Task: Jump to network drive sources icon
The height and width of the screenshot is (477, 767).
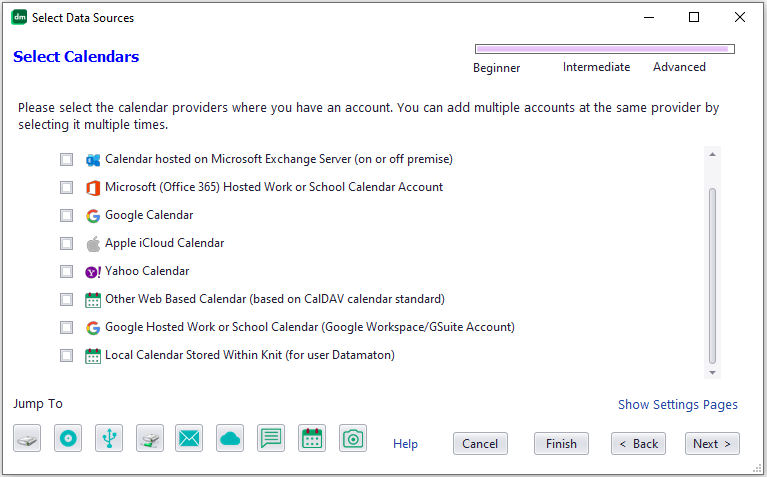Action: click(150, 438)
